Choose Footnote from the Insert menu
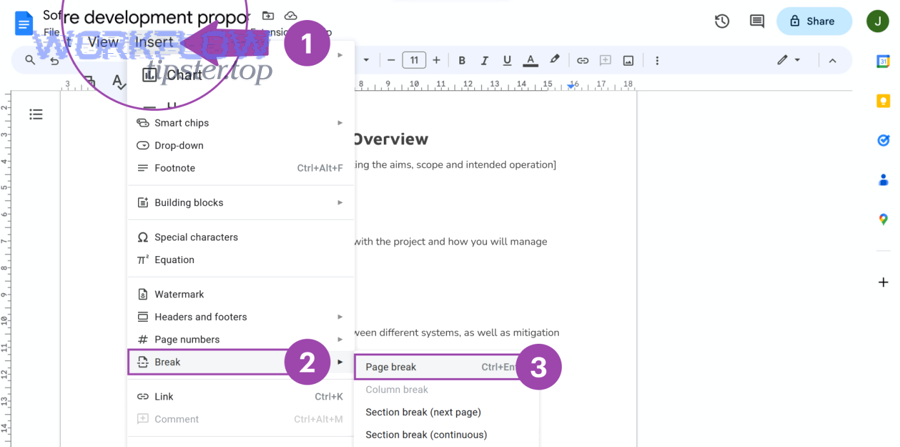 point(240,168)
